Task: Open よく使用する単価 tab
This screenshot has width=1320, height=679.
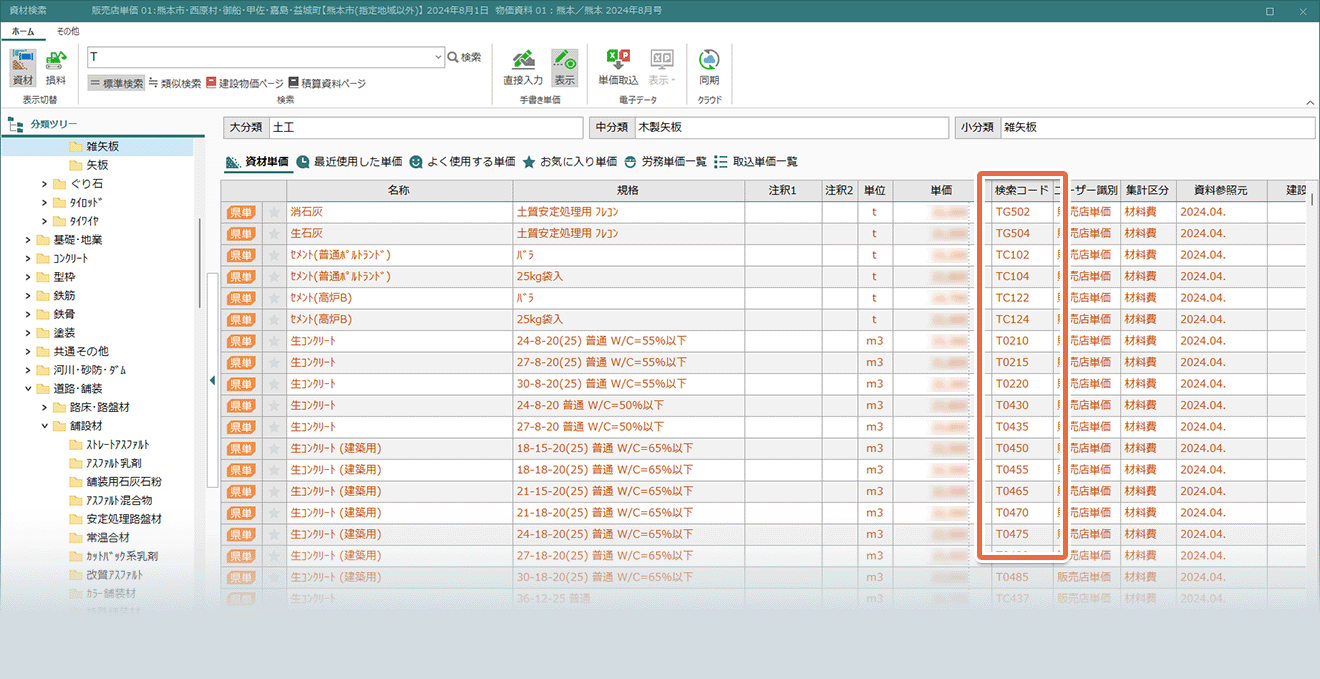Action: (x=462, y=161)
